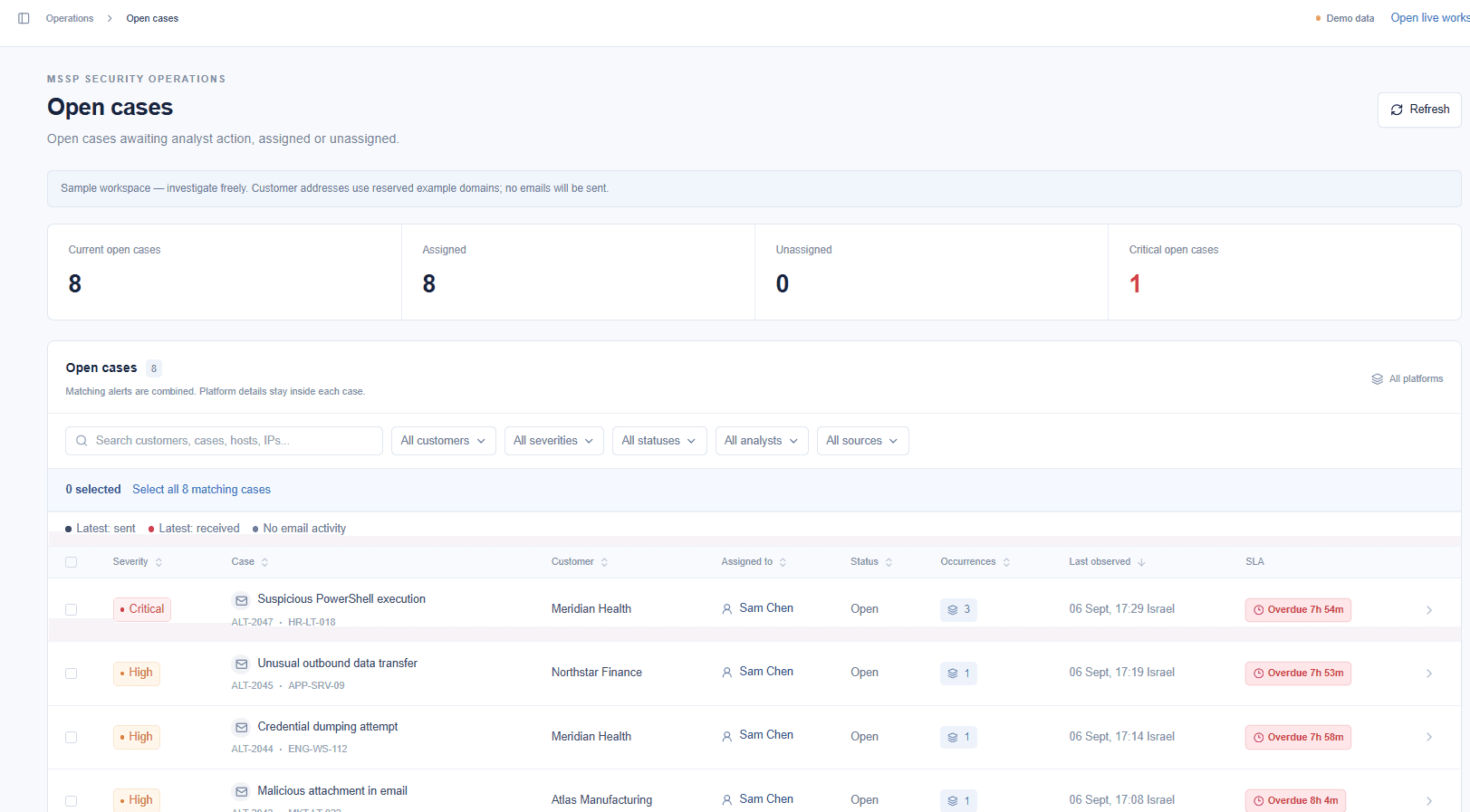1470x812 pixels.
Task: Click occurrences badge in Credential dumping row
Action: (x=958, y=738)
